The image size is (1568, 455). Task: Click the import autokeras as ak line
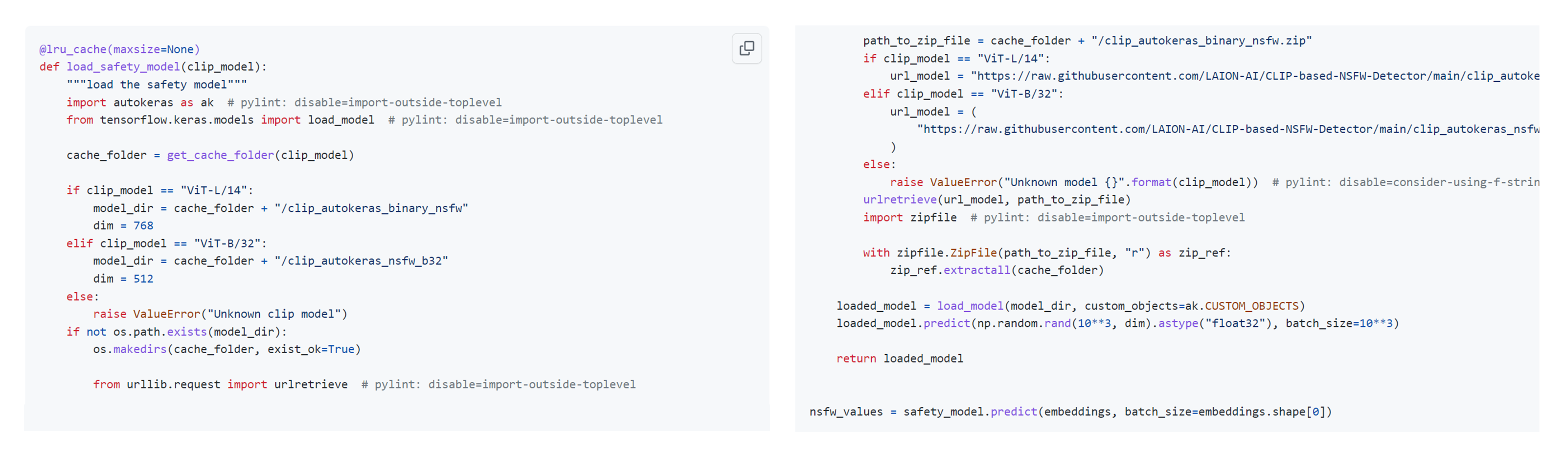pyautogui.click(x=140, y=102)
